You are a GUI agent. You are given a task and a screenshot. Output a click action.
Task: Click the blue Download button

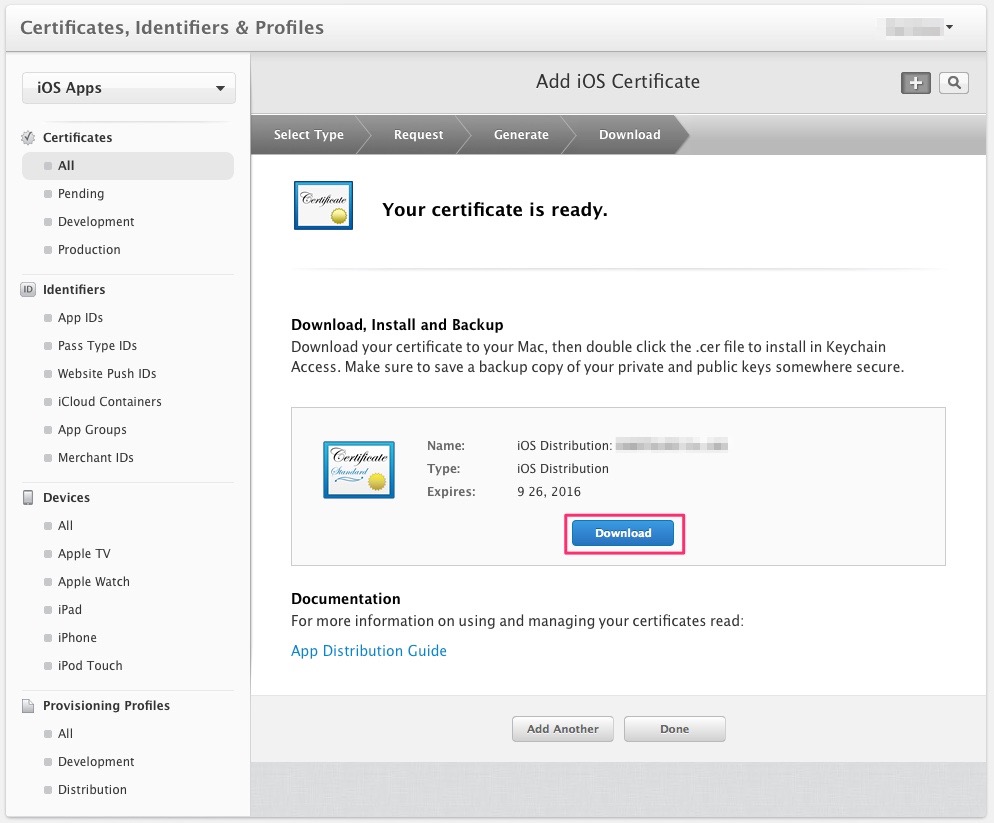623,533
